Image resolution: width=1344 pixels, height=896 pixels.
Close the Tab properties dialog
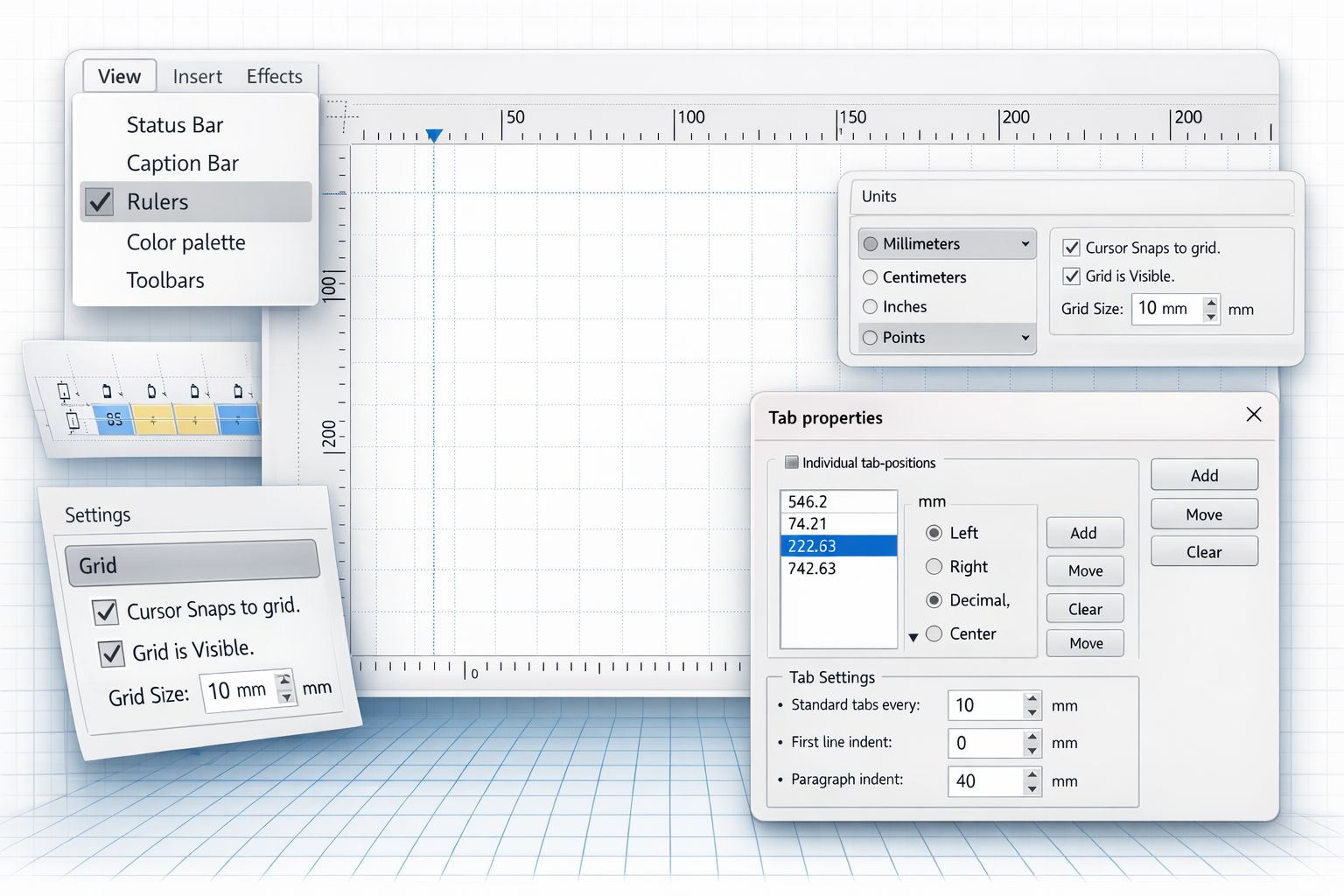click(1254, 415)
